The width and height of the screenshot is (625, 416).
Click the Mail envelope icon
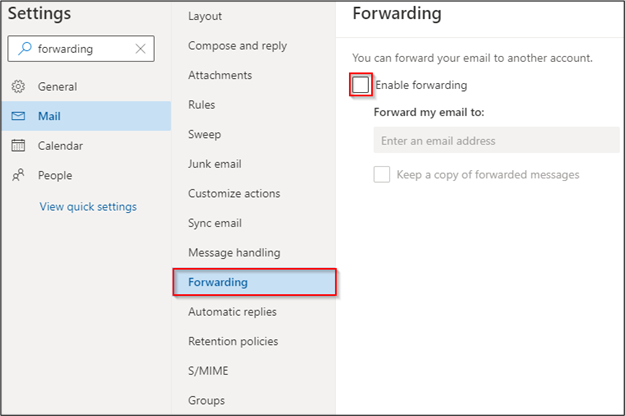(x=18, y=116)
